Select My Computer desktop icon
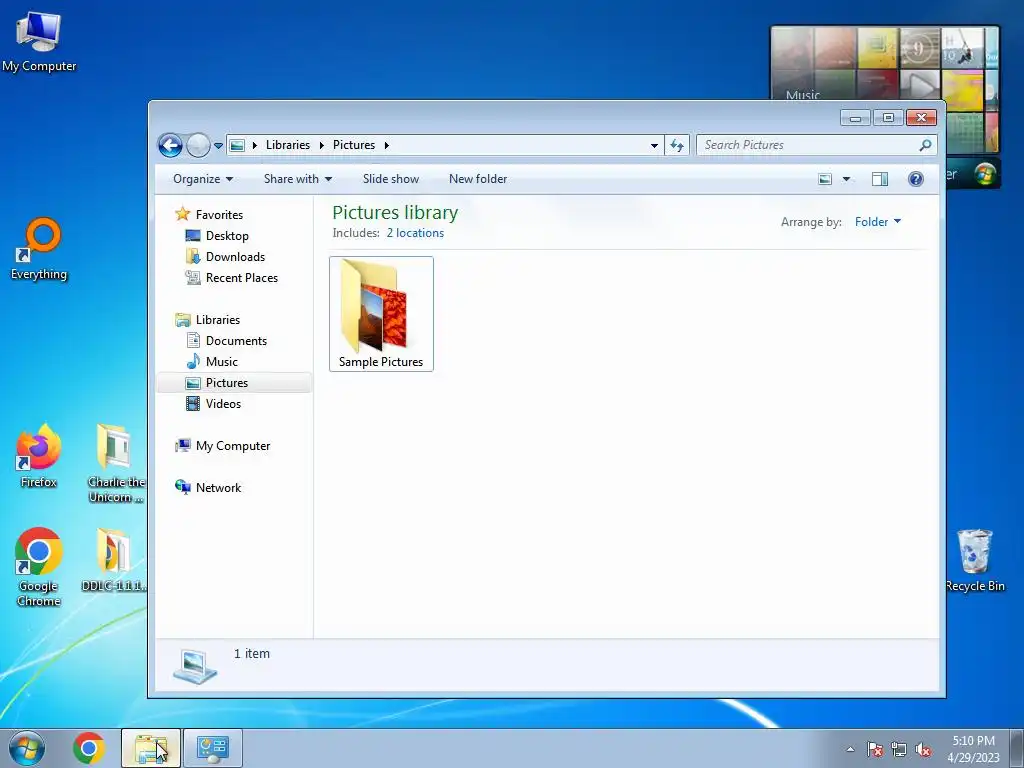Viewport: 1024px width, 768px height. coord(39,40)
